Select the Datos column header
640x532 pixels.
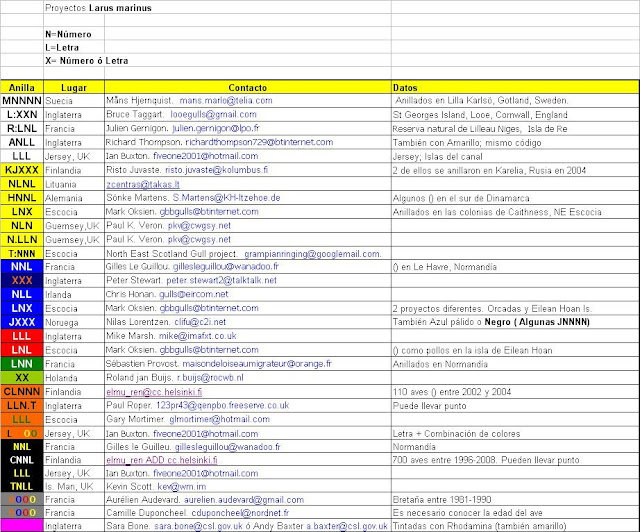pyautogui.click(x=515, y=87)
